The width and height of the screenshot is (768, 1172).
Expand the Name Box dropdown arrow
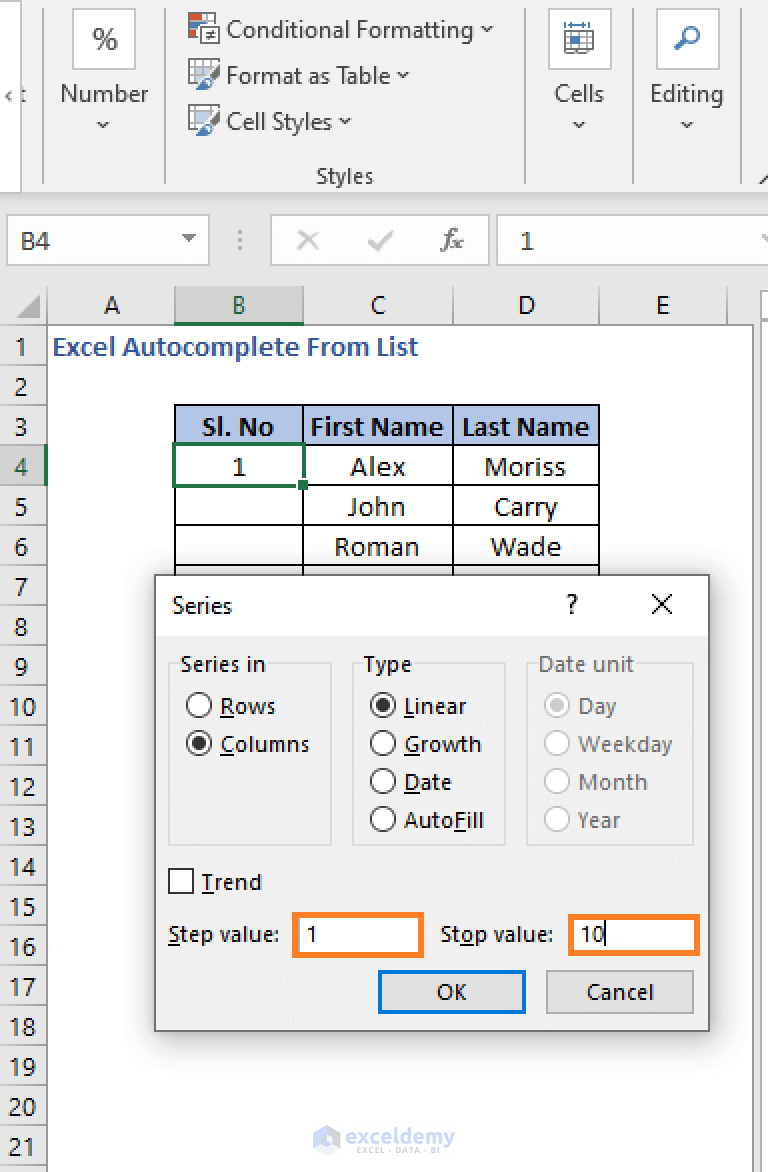[188, 240]
